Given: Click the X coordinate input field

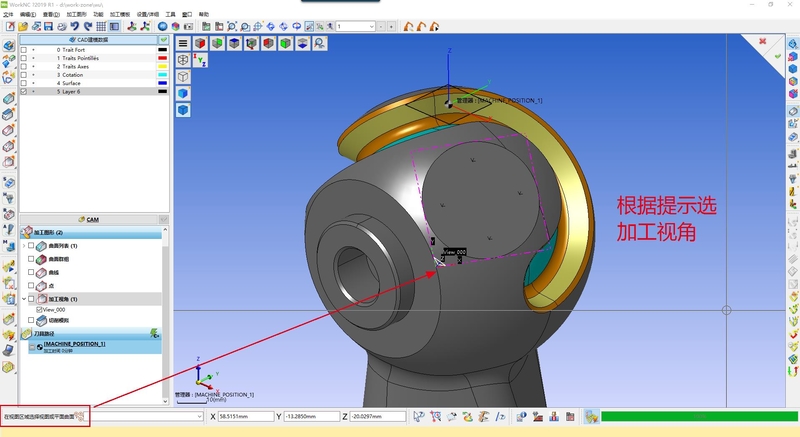Looking at the screenshot, I should (x=246, y=416).
